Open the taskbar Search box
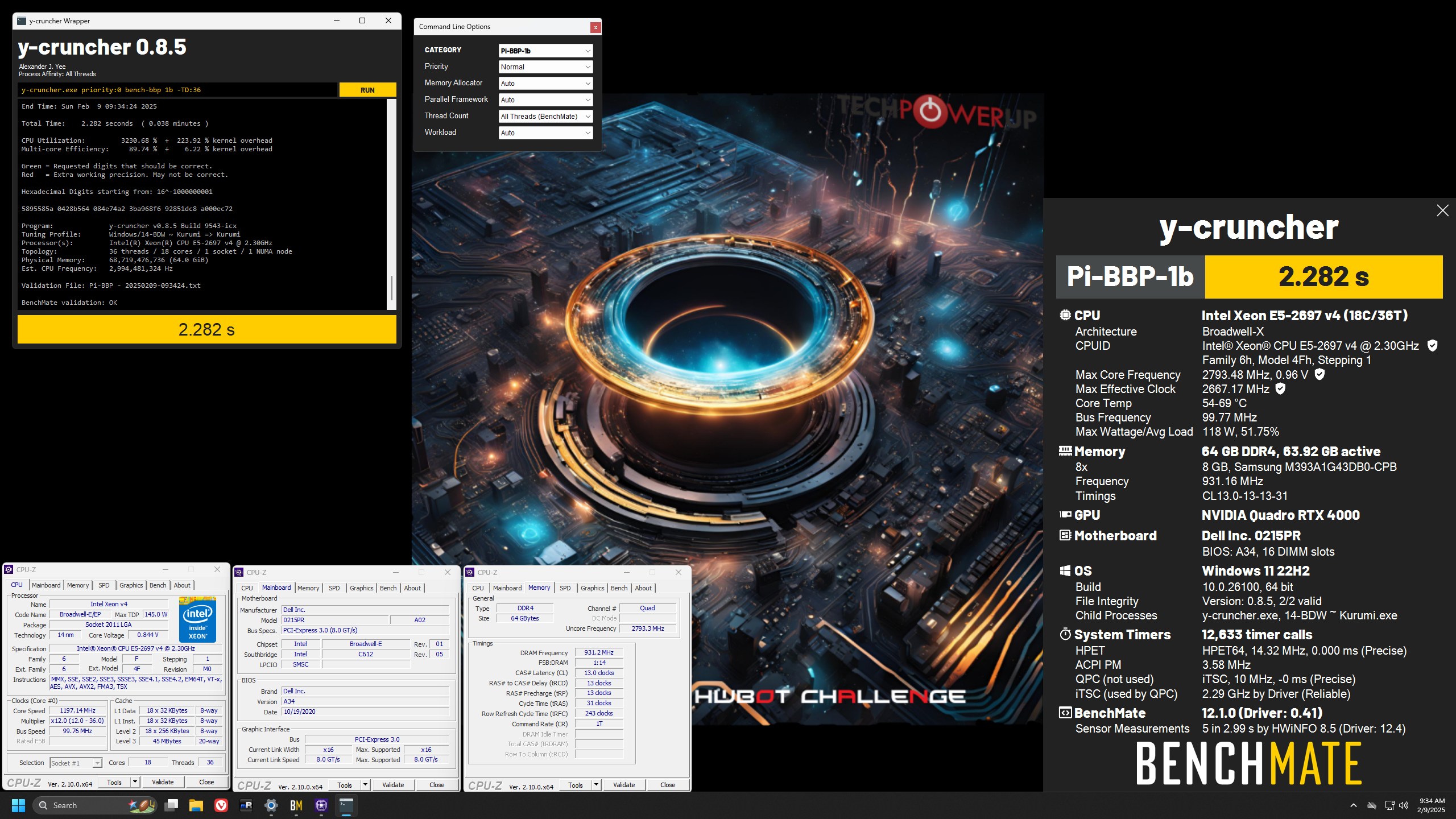 (x=94, y=805)
